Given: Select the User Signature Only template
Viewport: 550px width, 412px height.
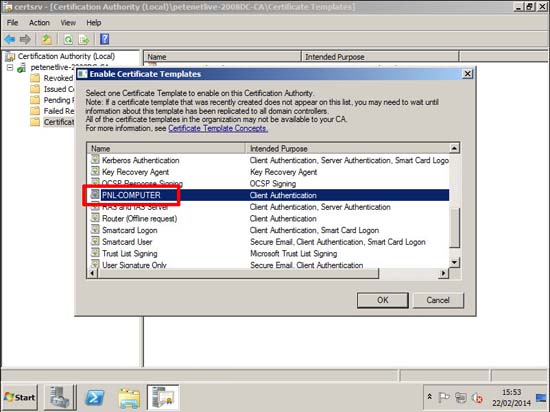Looking at the screenshot, I should [x=134, y=265].
